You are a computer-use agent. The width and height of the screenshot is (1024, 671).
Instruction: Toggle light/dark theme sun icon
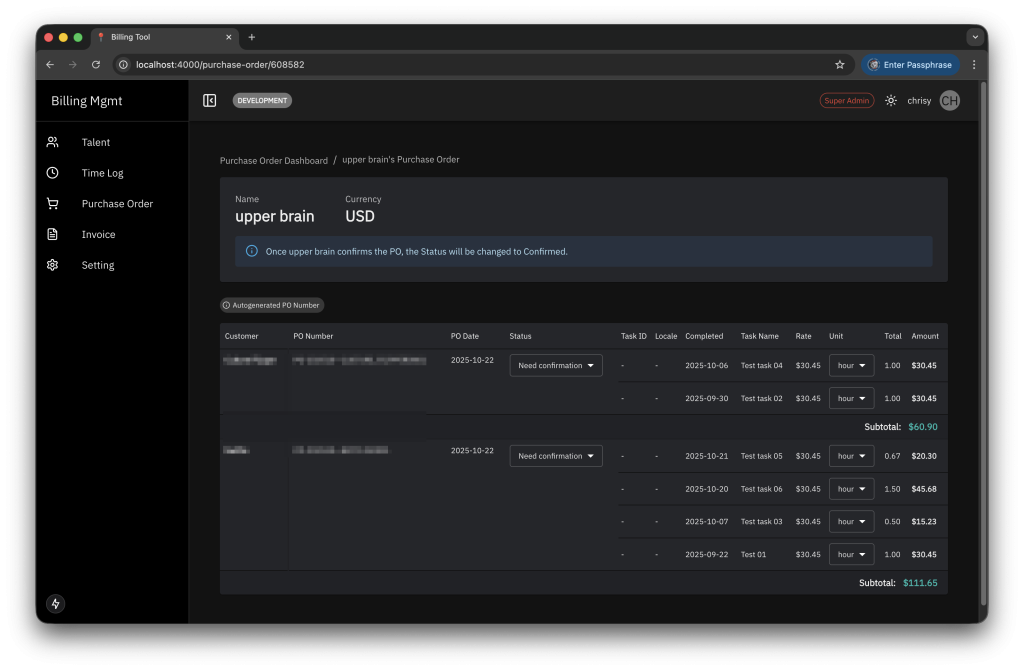[891, 101]
